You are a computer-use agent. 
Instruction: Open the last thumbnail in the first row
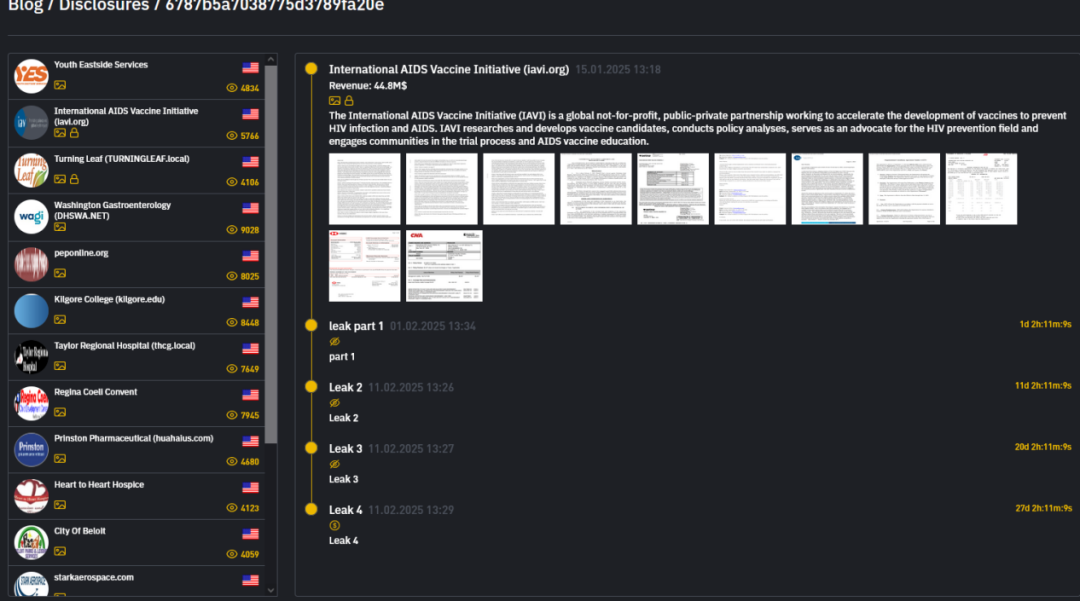(x=982, y=189)
